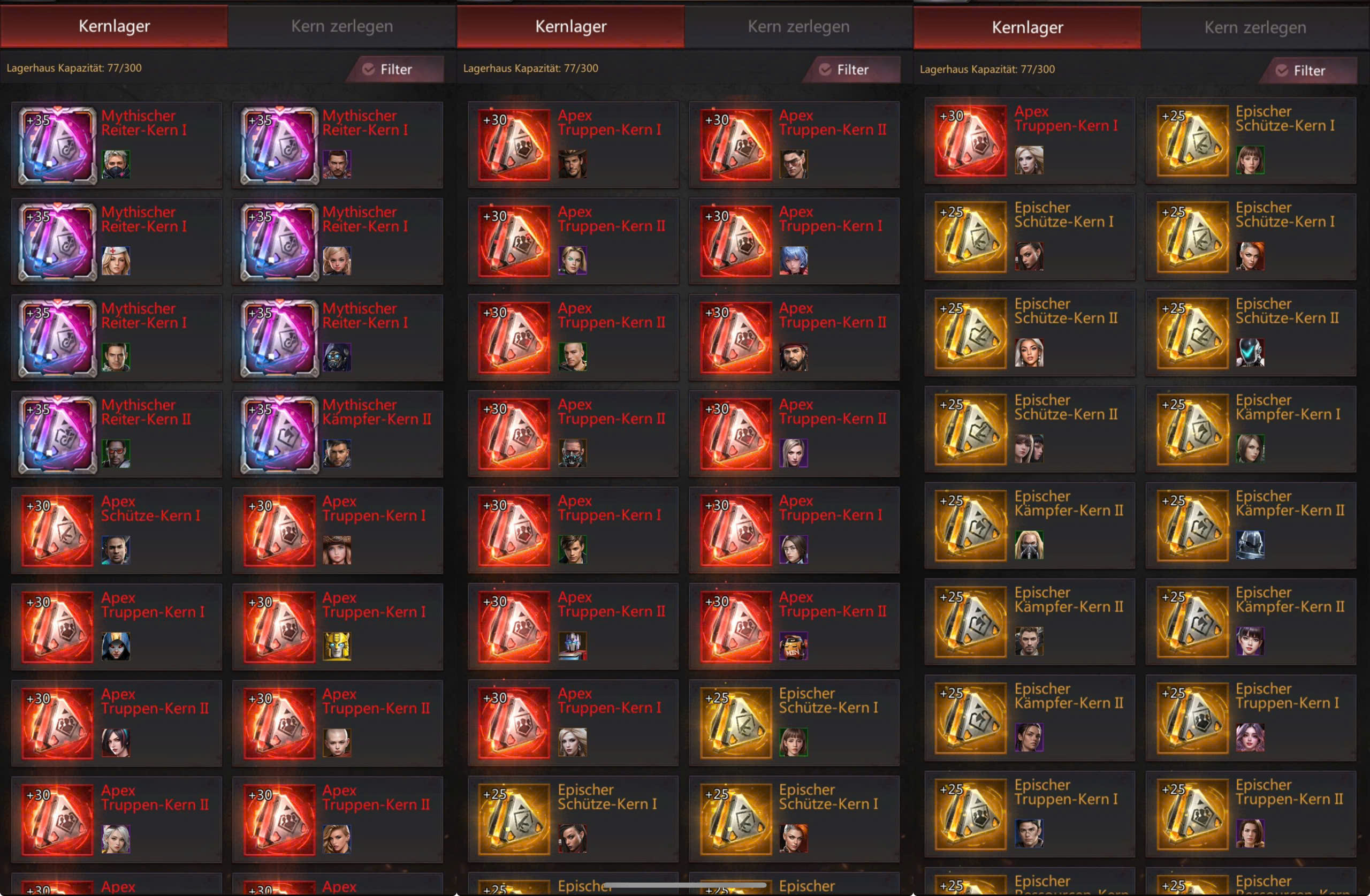Toggle the Filter checkmark in right panel

[1282, 70]
